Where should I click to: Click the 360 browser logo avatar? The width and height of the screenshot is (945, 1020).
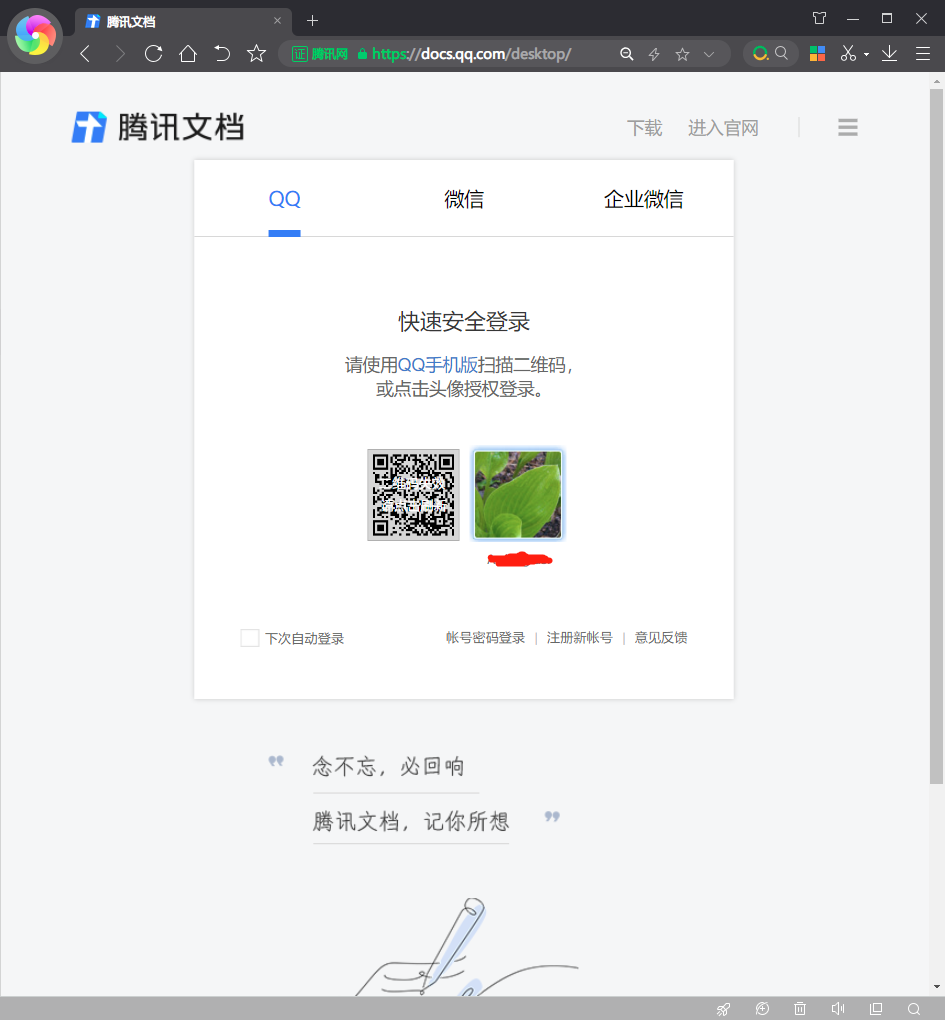(x=35, y=36)
